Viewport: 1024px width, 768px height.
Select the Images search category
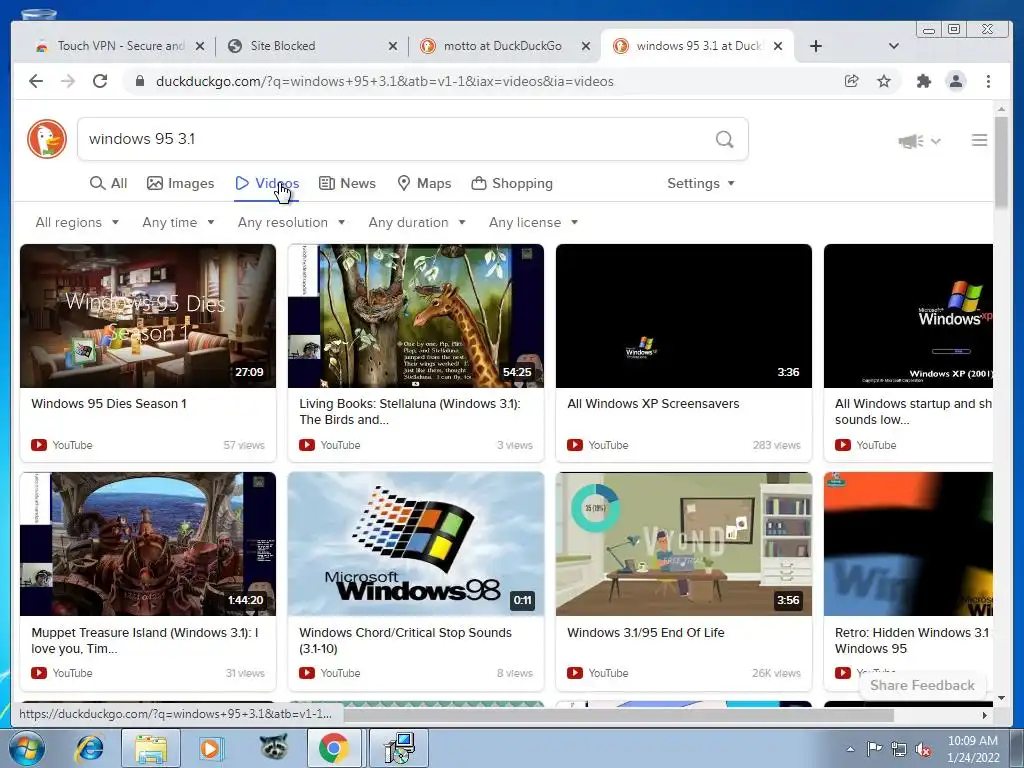point(181,184)
